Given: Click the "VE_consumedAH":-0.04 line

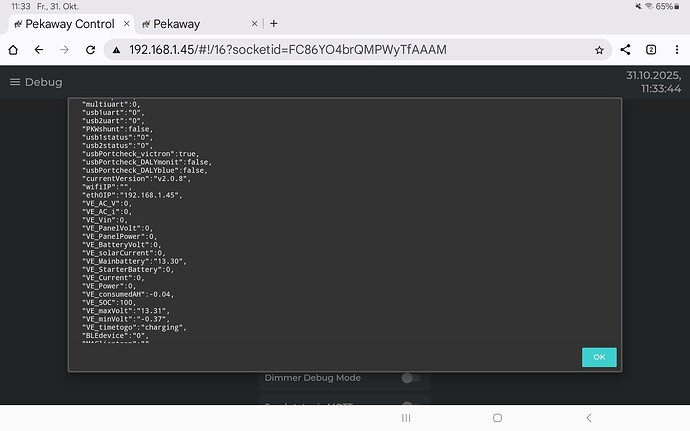Looking at the screenshot, I should (128, 295).
